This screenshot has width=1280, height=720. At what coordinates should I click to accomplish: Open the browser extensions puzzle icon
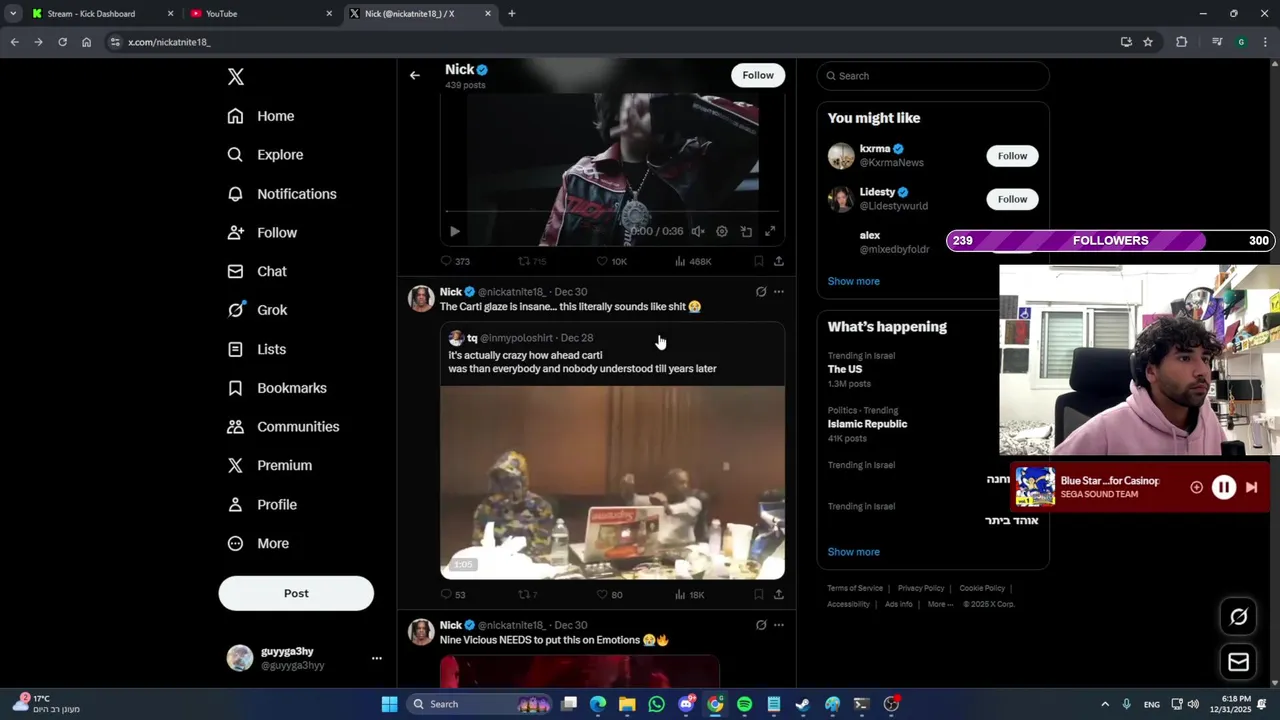pyautogui.click(x=1181, y=42)
